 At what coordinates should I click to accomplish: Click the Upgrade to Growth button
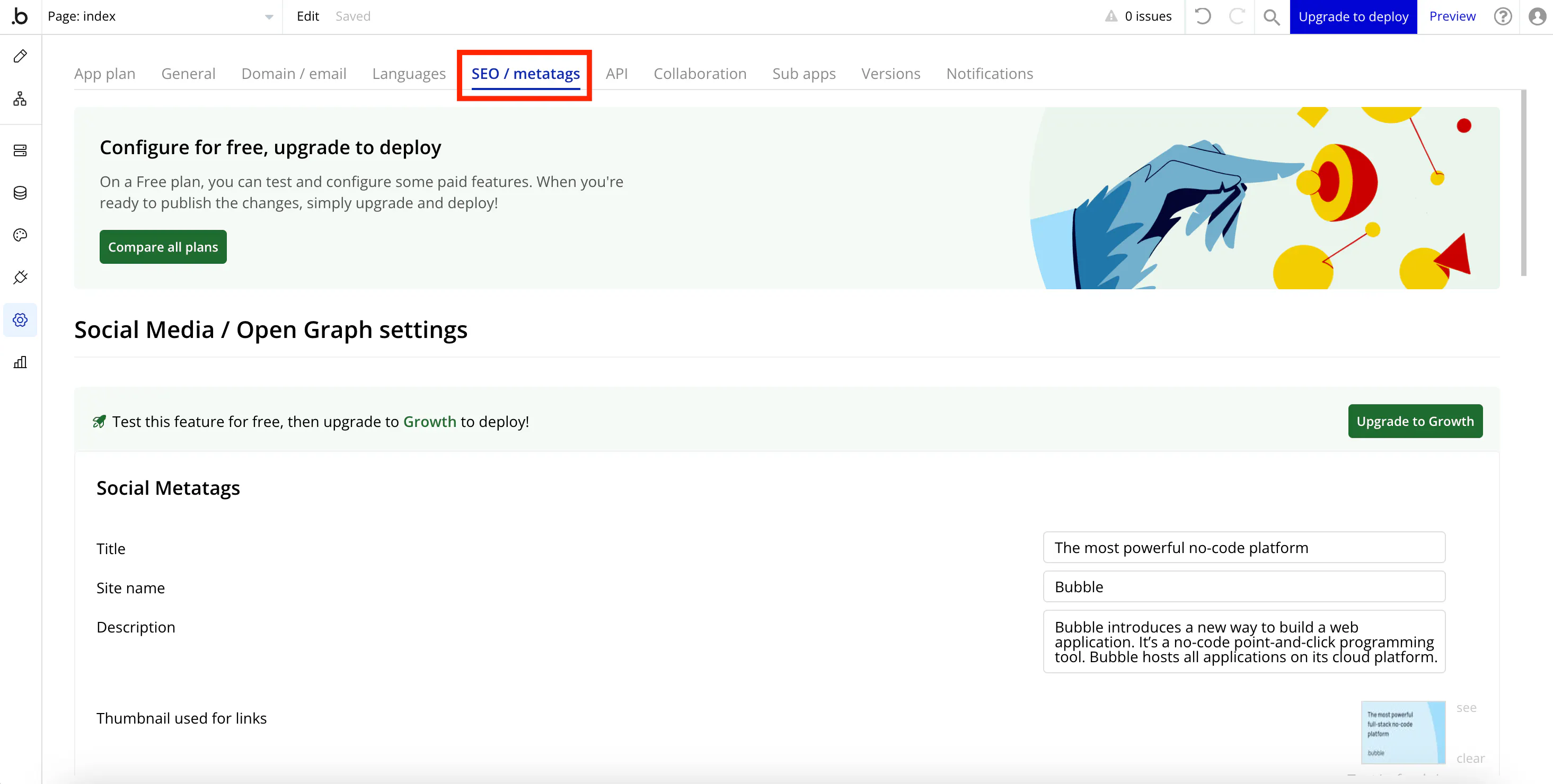(1415, 421)
